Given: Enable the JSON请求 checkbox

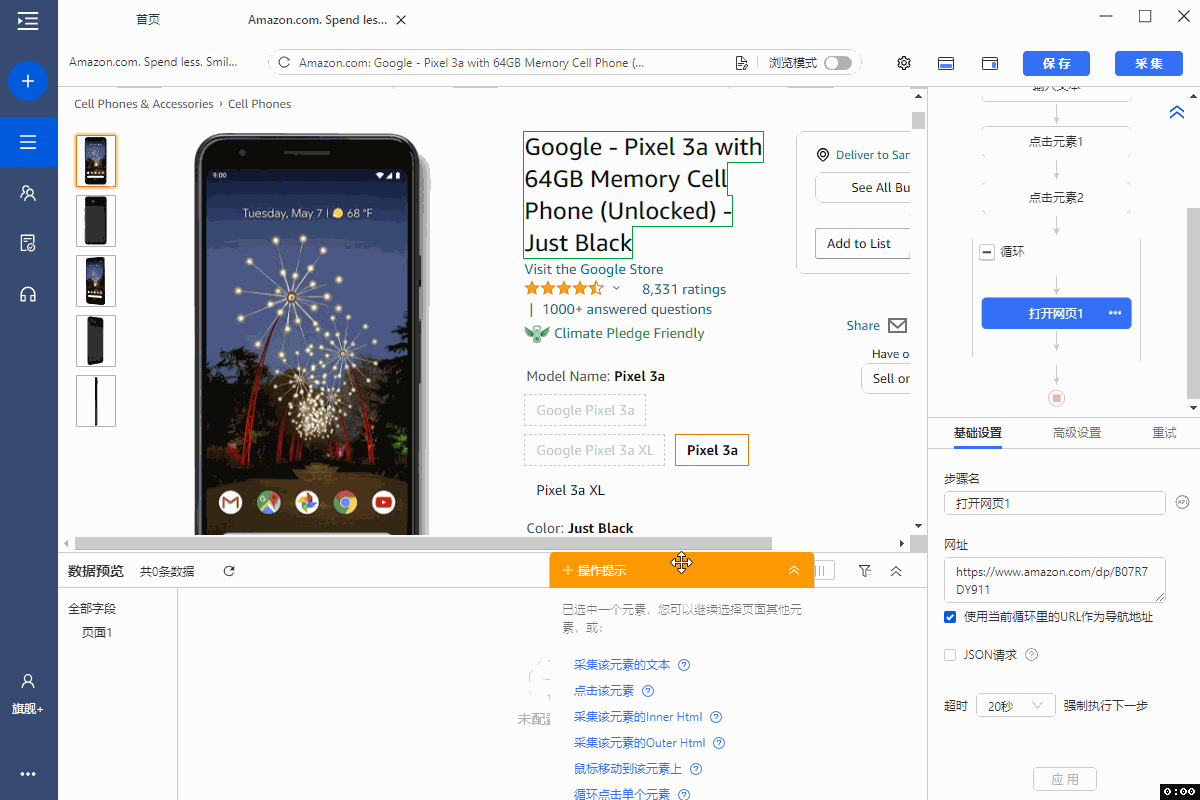Looking at the screenshot, I should [950, 655].
